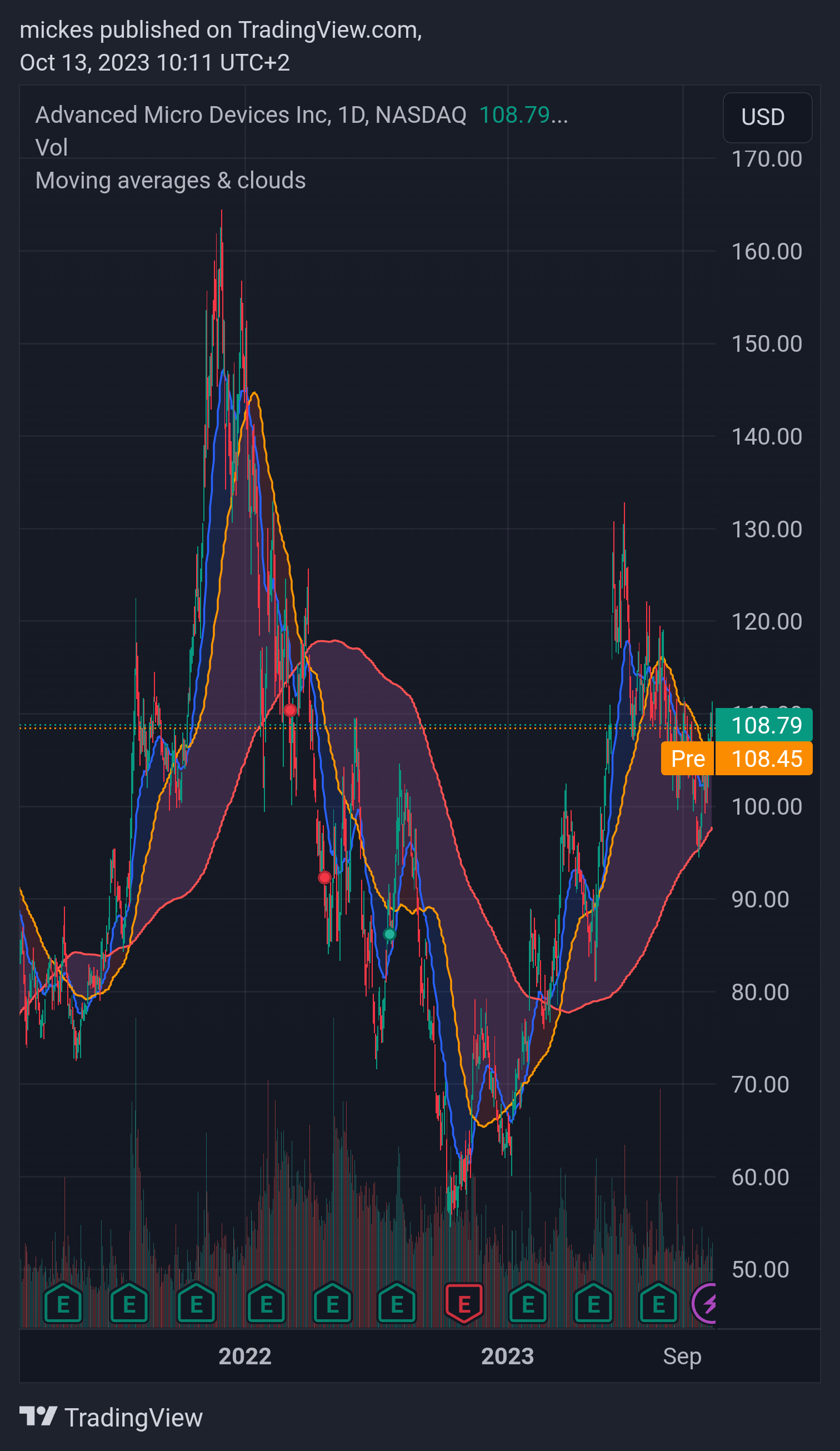
Task: Open the USD currency selector
Action: (x=767, y=117)
